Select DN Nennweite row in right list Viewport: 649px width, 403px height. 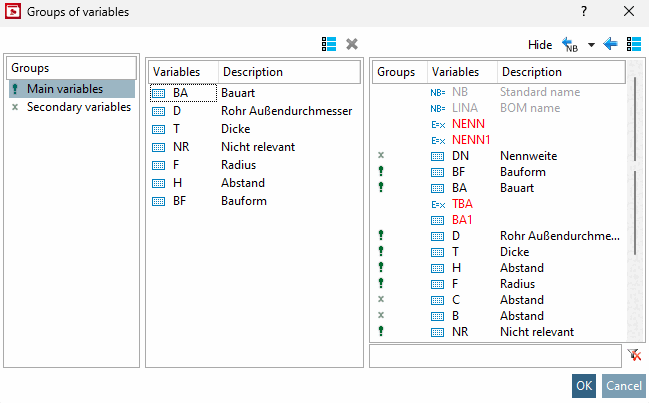[499, 156]
